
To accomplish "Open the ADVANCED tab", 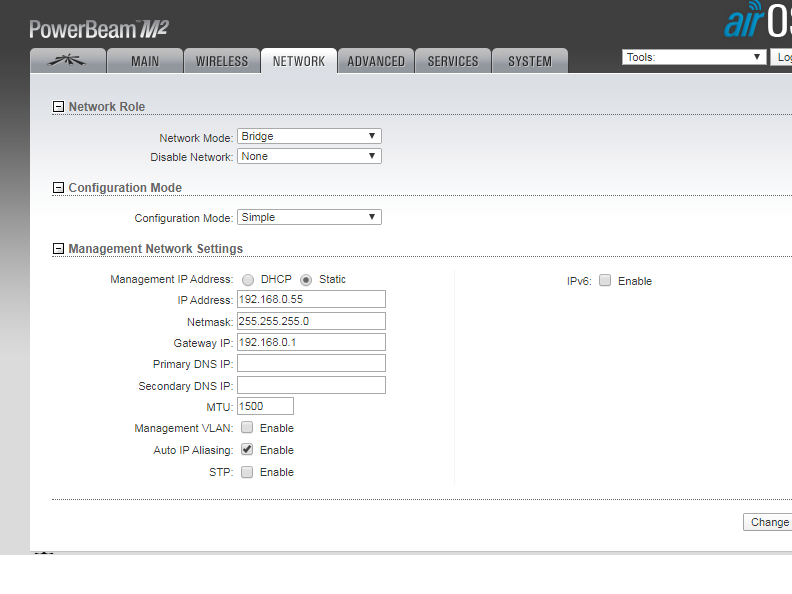I will [376, 61].
